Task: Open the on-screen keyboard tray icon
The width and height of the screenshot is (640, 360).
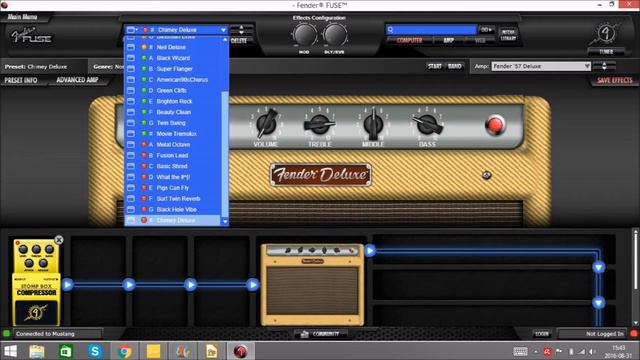Action: pyautogui.click(x=520, y=351)
